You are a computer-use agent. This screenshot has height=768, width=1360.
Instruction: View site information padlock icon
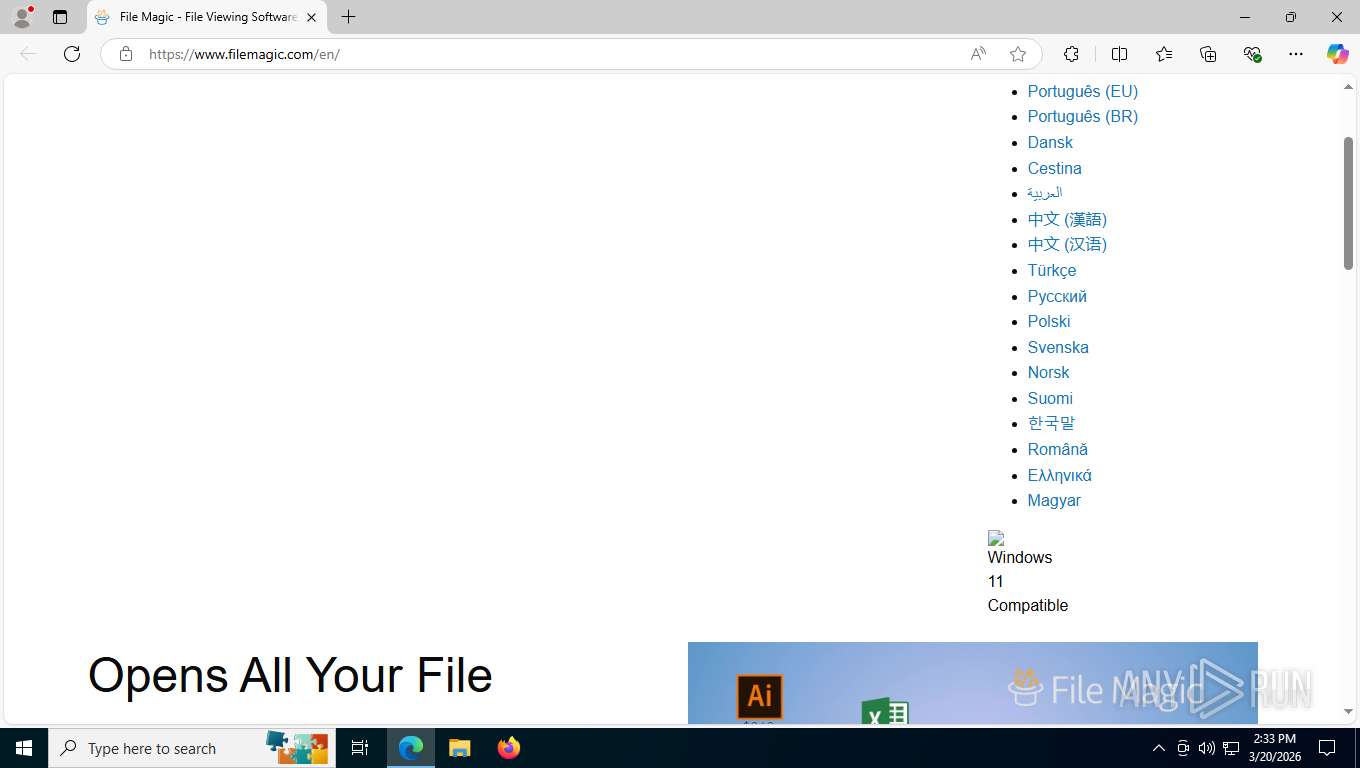[126, 54]
